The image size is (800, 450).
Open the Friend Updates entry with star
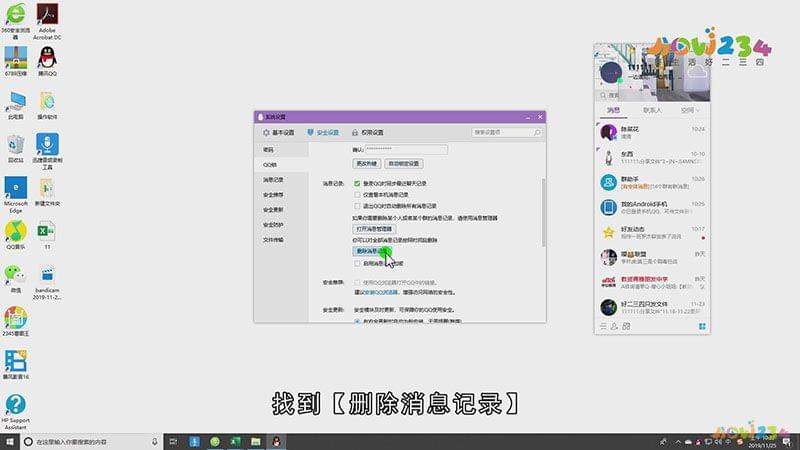coord(652,233)
